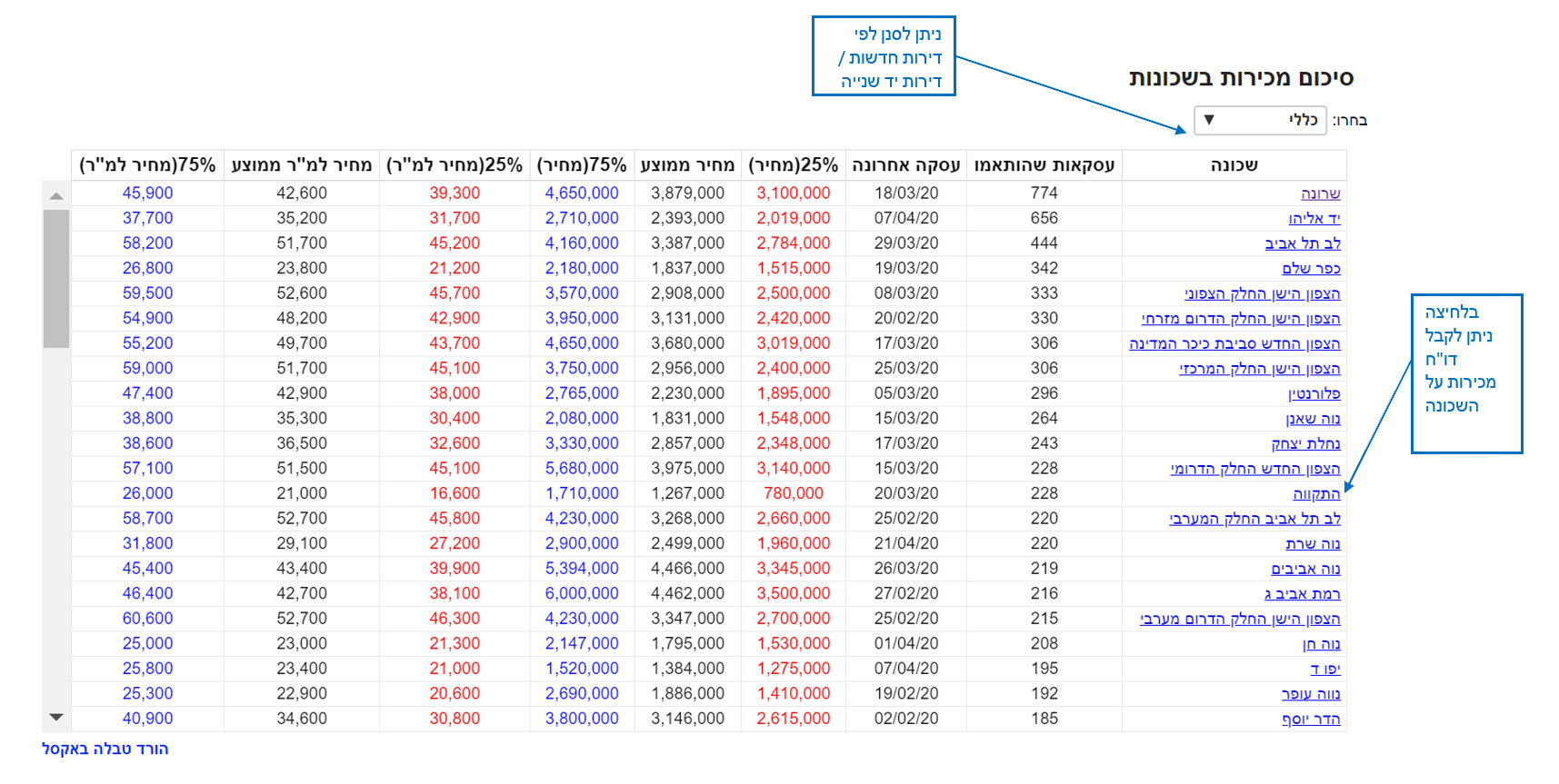Screen dimensions: 1559x784
Task: Click the scroll up arrow of the table
Action: point(56,195)
